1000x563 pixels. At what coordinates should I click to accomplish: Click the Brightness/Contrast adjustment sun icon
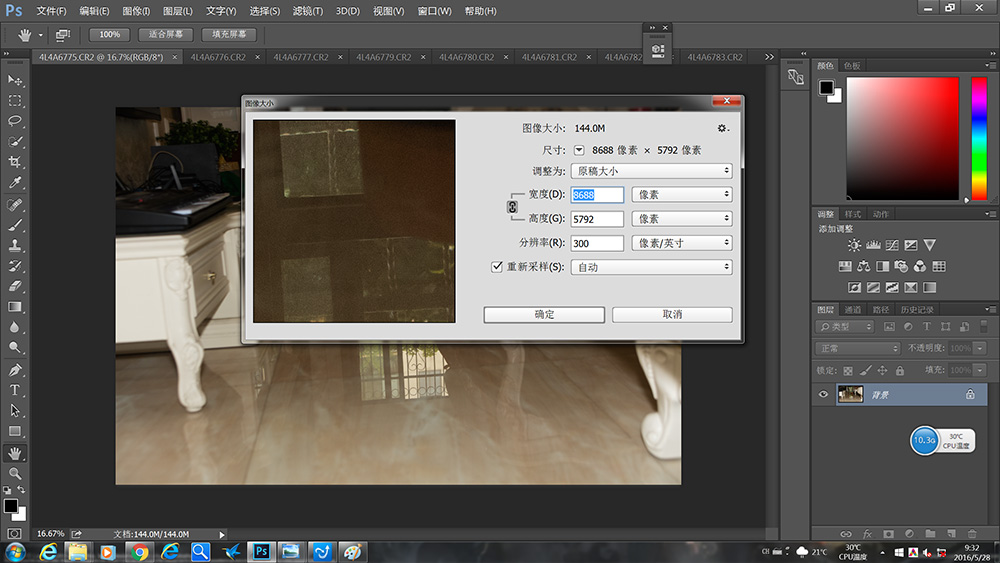pos(853,245)
